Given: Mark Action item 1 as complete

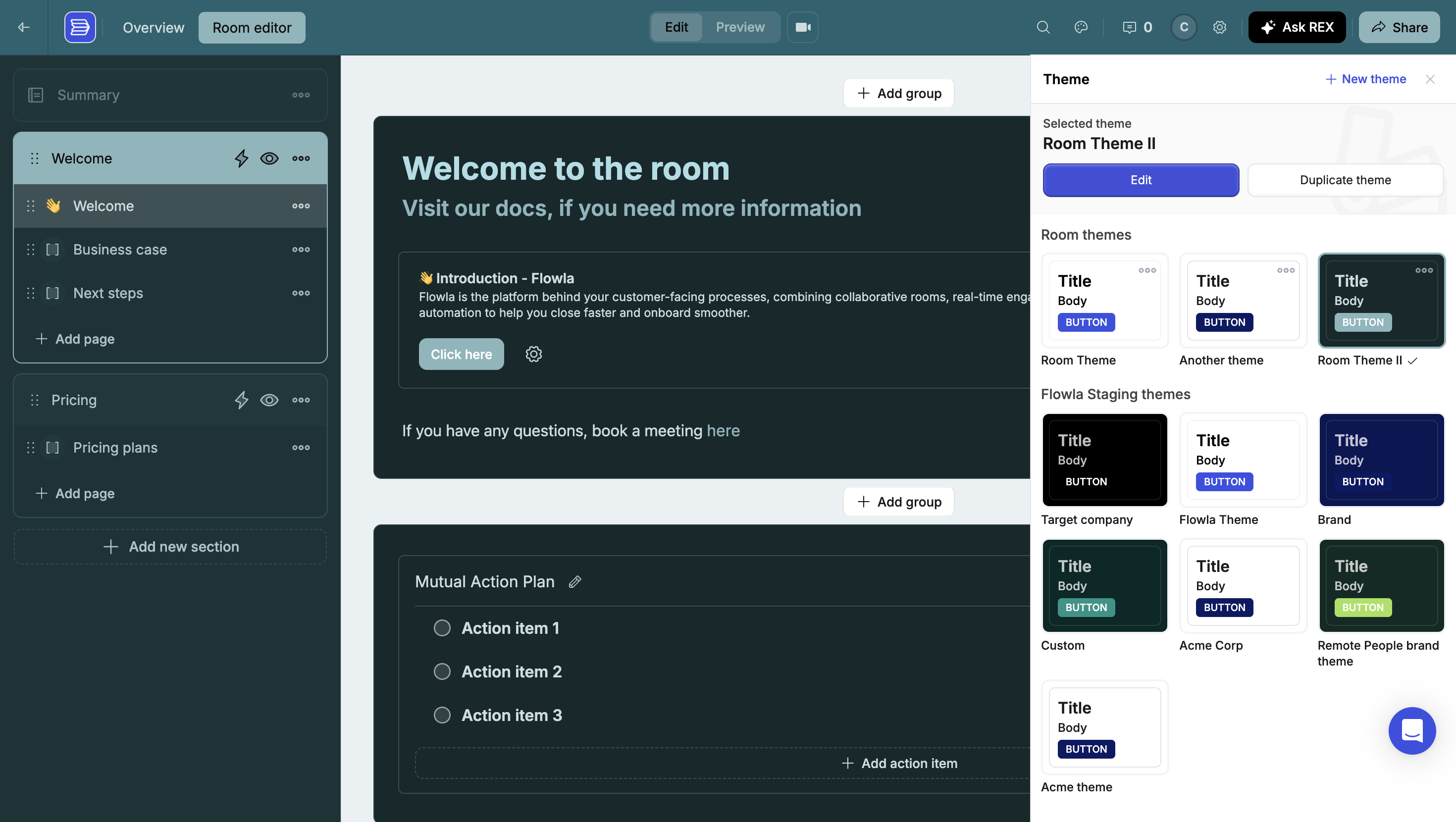Looking at the screenshot, I should pyautogui.click(x=442, y=628).
